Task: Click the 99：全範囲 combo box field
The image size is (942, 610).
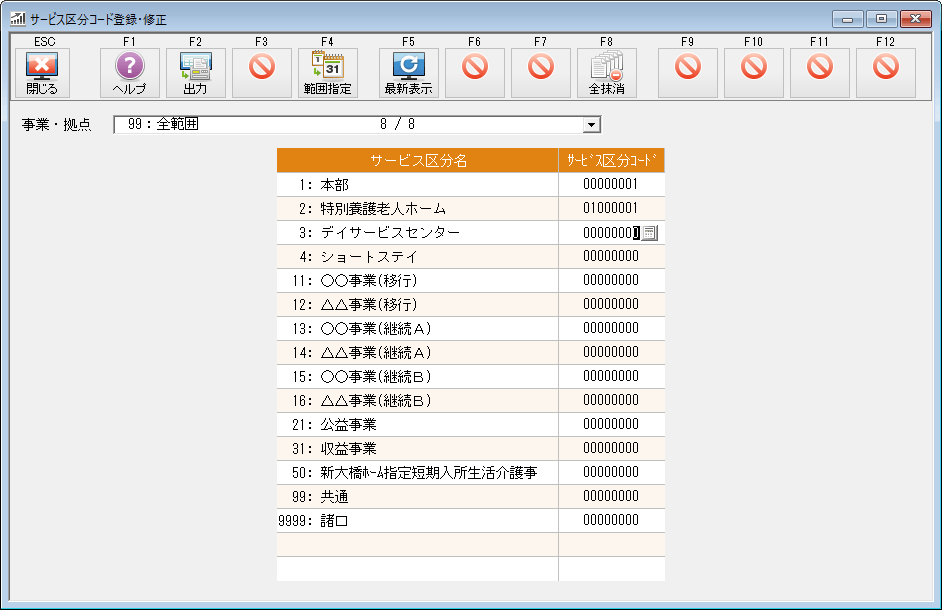Action: point(357,124)
